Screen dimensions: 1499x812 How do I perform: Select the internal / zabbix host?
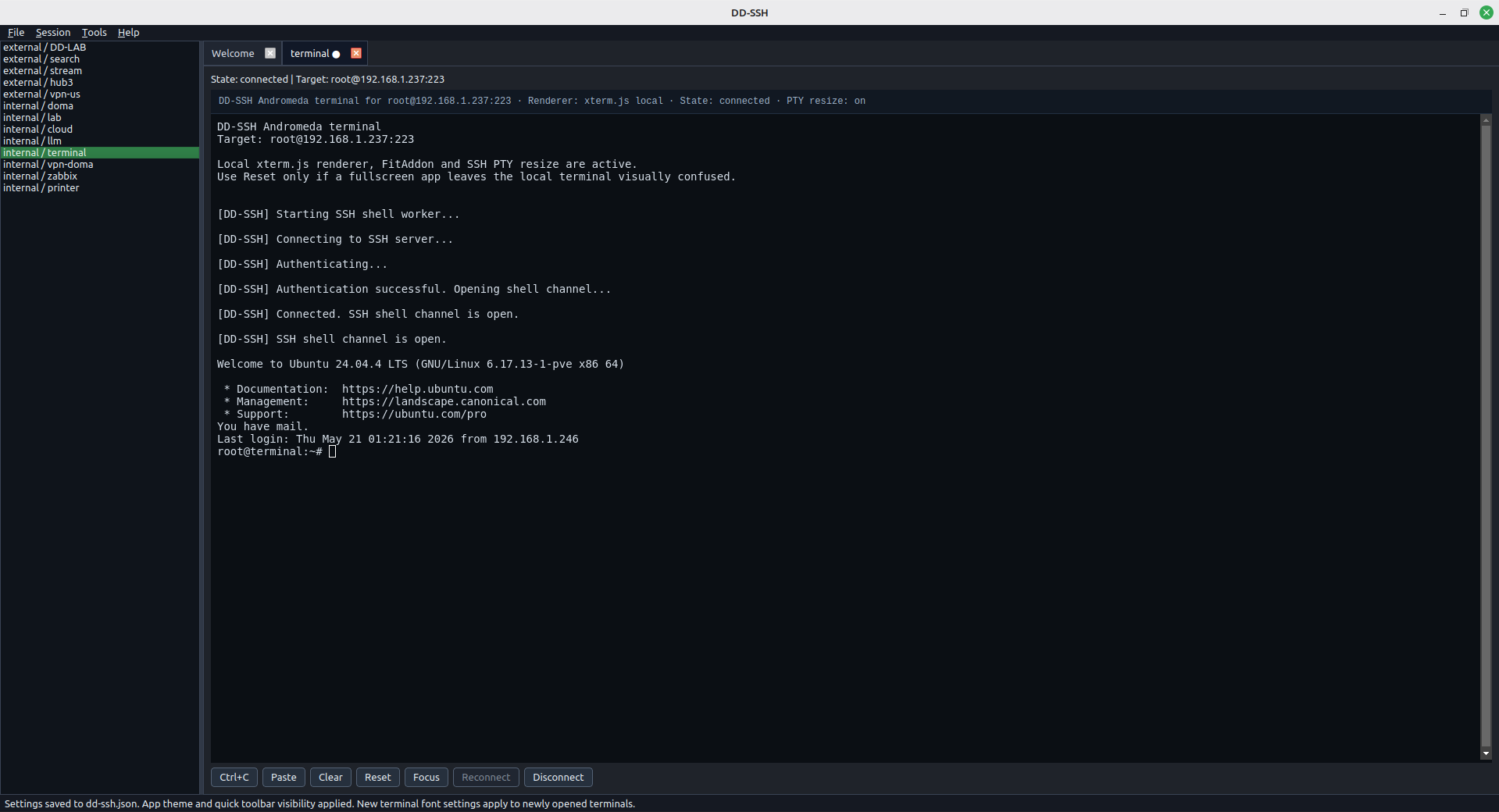pyautogui.click(x=100, y=176)
